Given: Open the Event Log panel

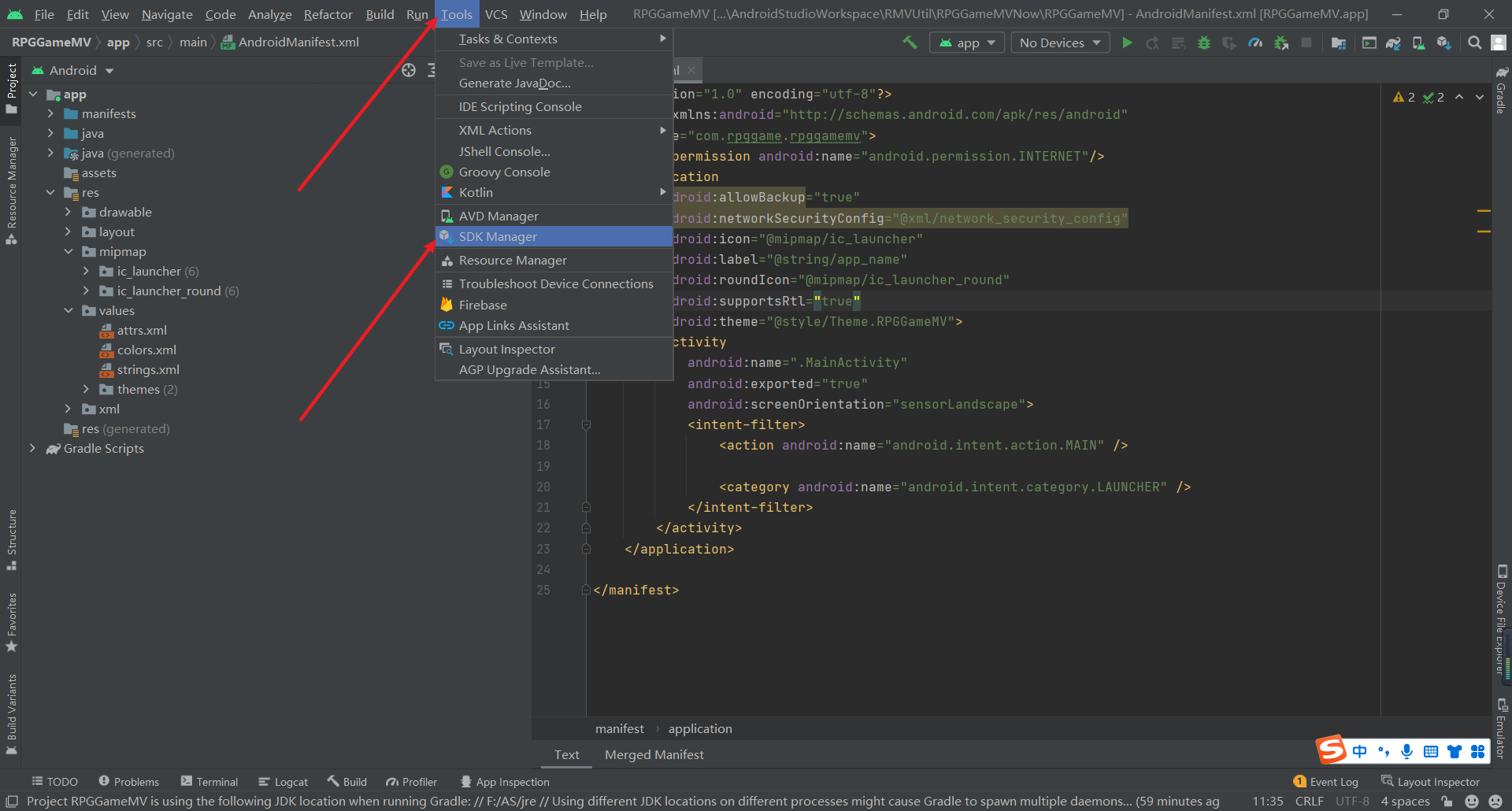Looking at the screenshot, I should (x=1326, y=781).
